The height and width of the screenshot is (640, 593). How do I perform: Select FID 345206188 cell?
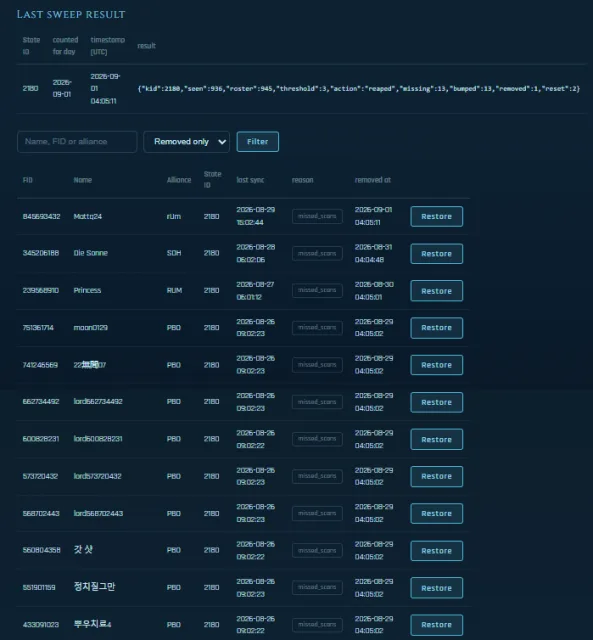coord(41,253)
